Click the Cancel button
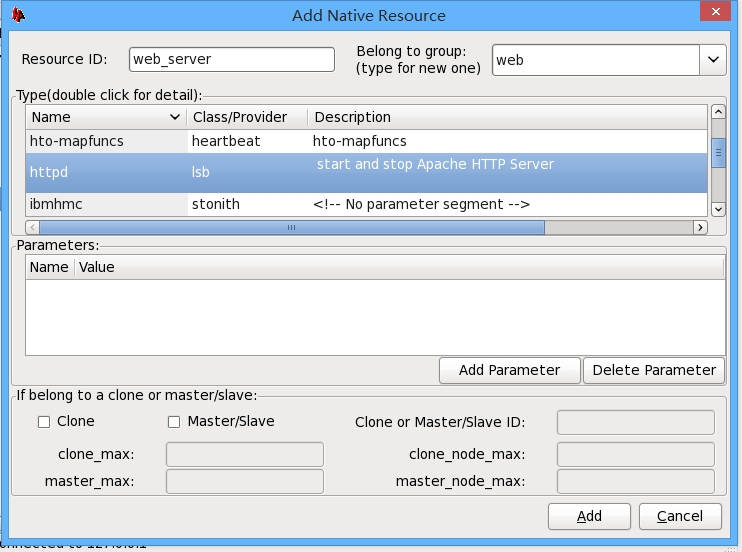 (x=680, y=516)
